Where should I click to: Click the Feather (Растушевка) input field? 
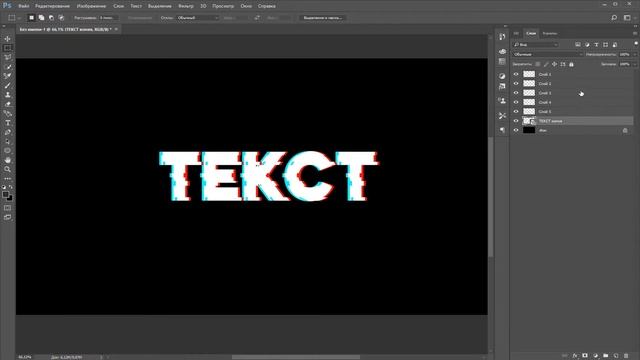coord(108,18)
